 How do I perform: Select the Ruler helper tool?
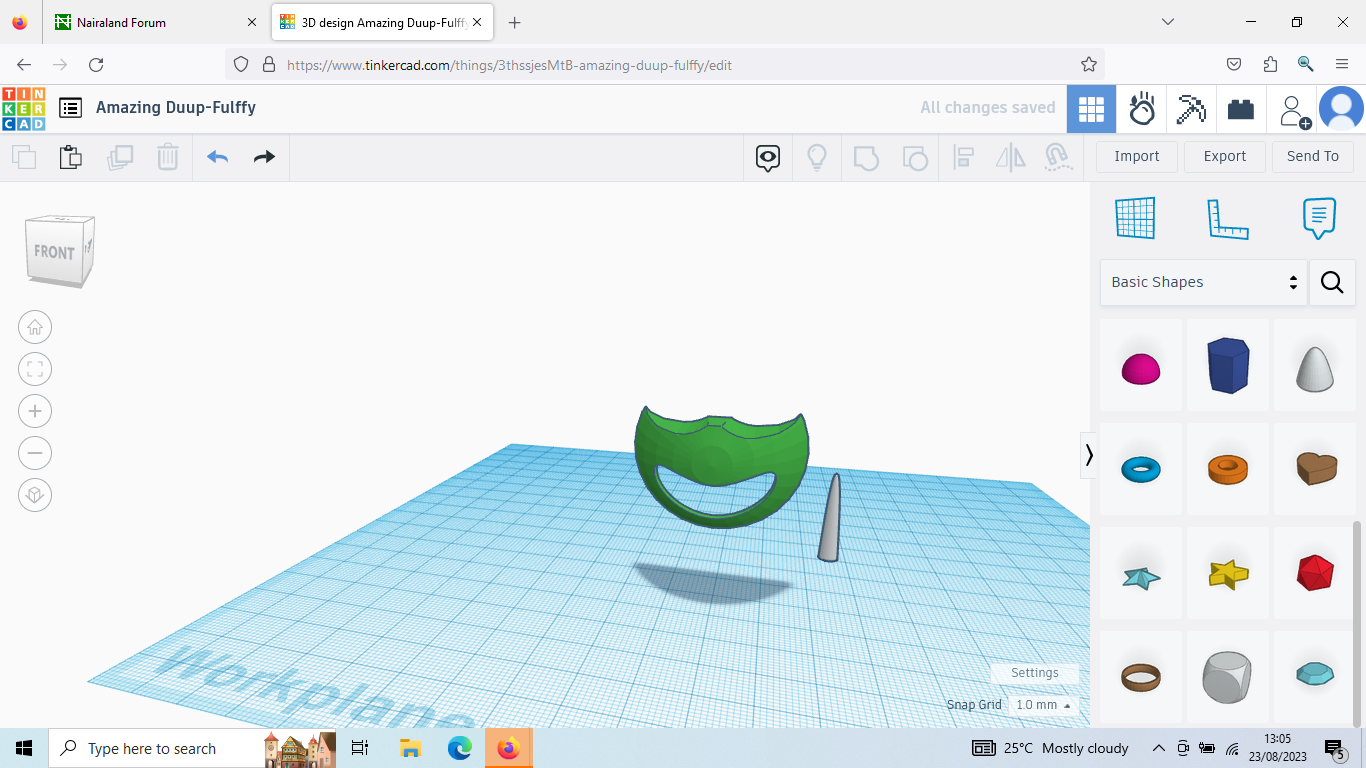(1228, 218)
